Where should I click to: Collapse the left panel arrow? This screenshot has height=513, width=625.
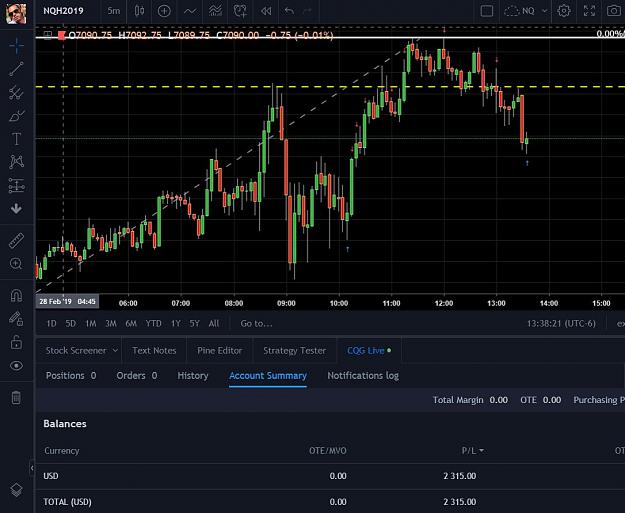pos(32,468)
